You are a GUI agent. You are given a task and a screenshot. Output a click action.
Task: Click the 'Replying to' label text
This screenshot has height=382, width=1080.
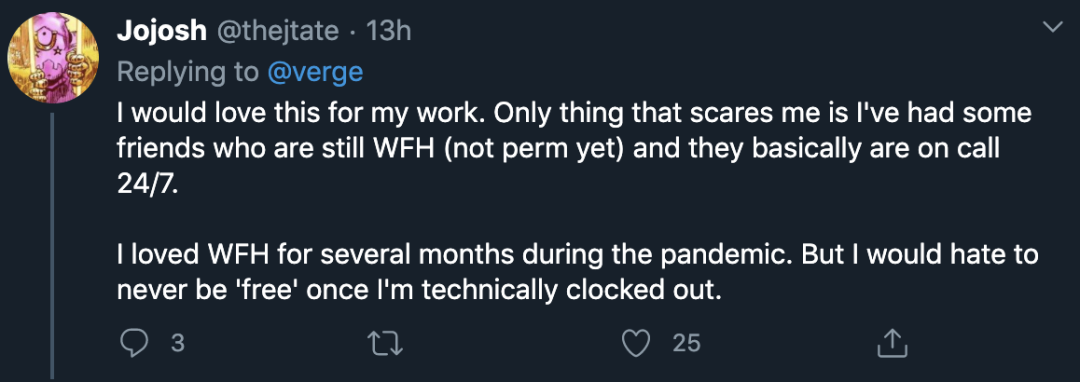click(x=189, y=72)
